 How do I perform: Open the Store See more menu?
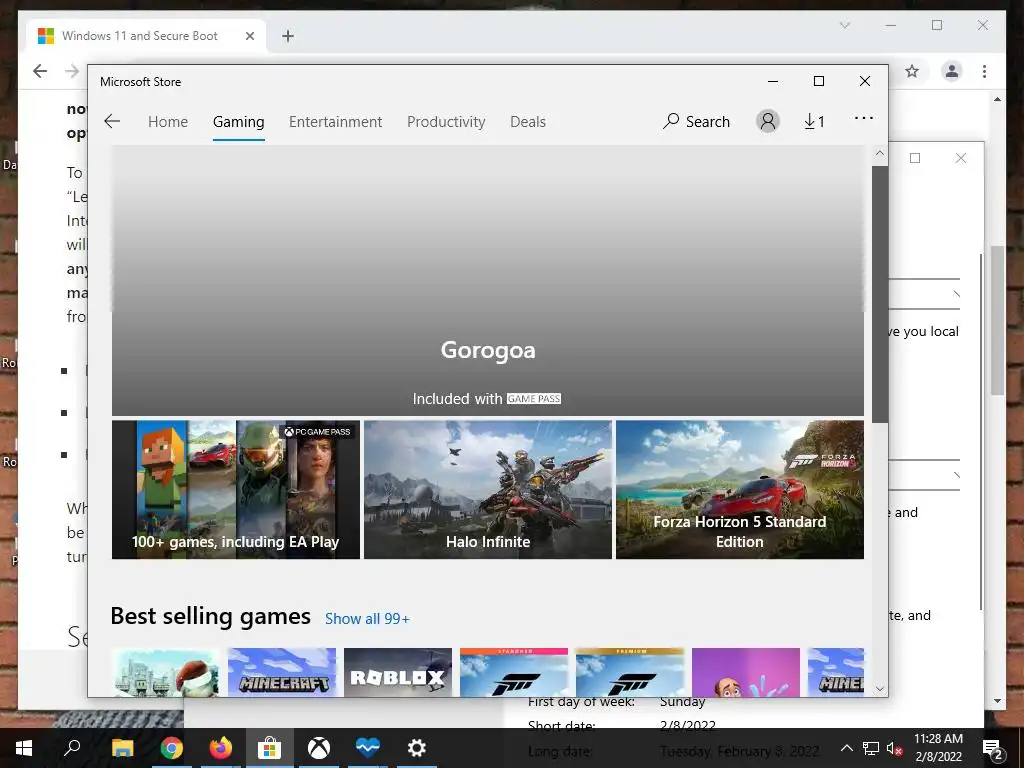coord(864,118)
